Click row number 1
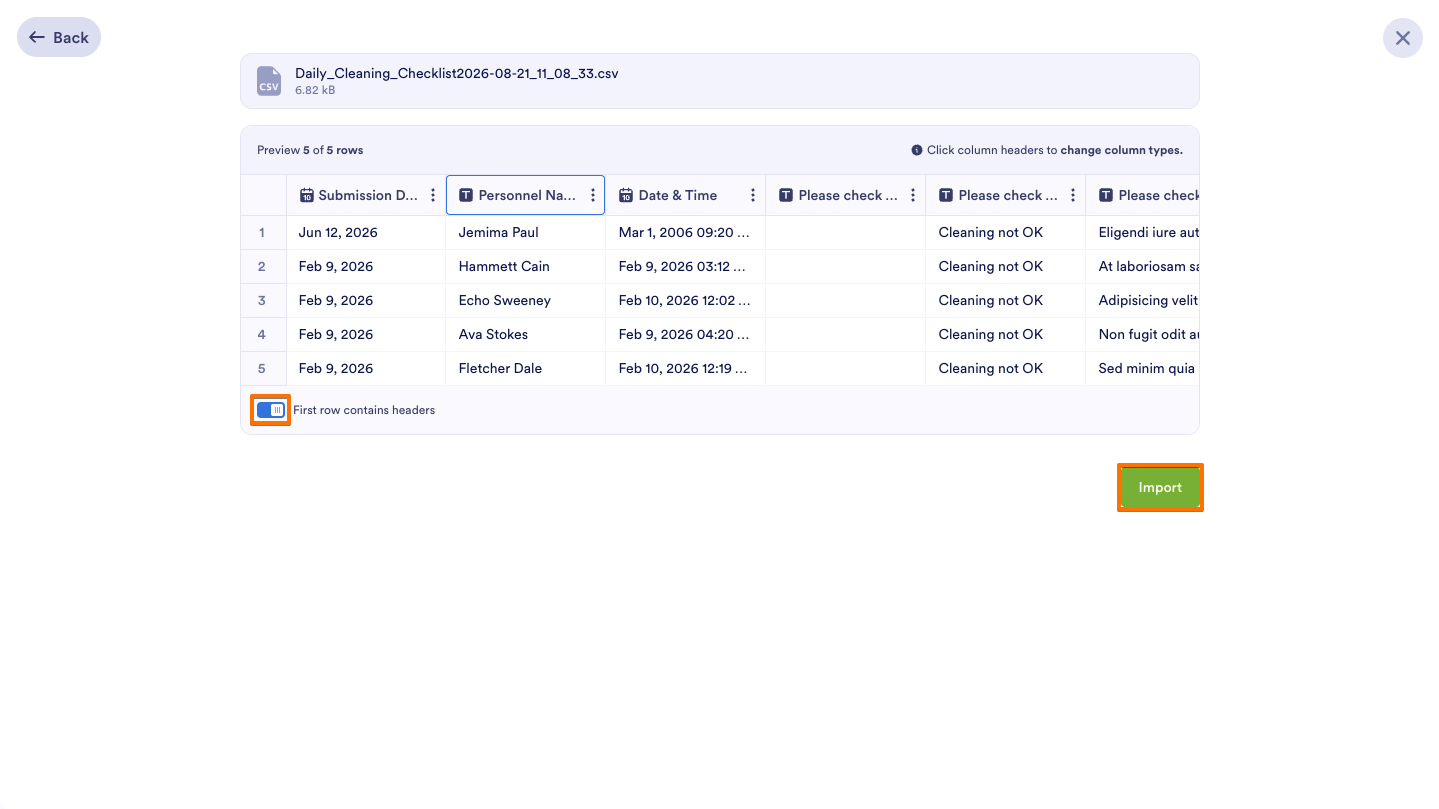The height and width of the screenshot is (809, 1439). pyautogui.click(x=263, y=232)
